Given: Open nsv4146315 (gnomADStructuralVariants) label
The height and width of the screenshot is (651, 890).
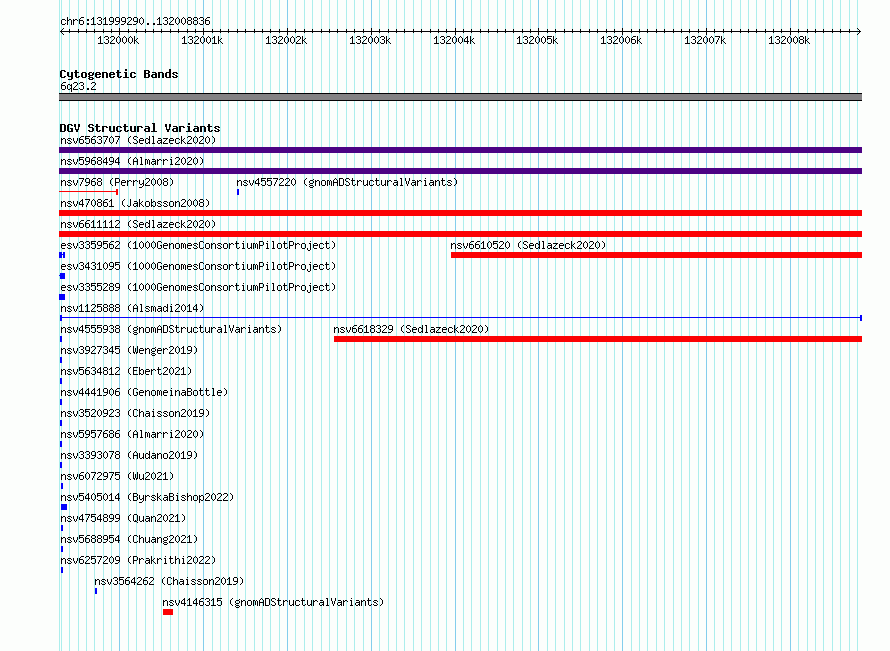Looking at the screenshot, I should click(x=273, y=602).
